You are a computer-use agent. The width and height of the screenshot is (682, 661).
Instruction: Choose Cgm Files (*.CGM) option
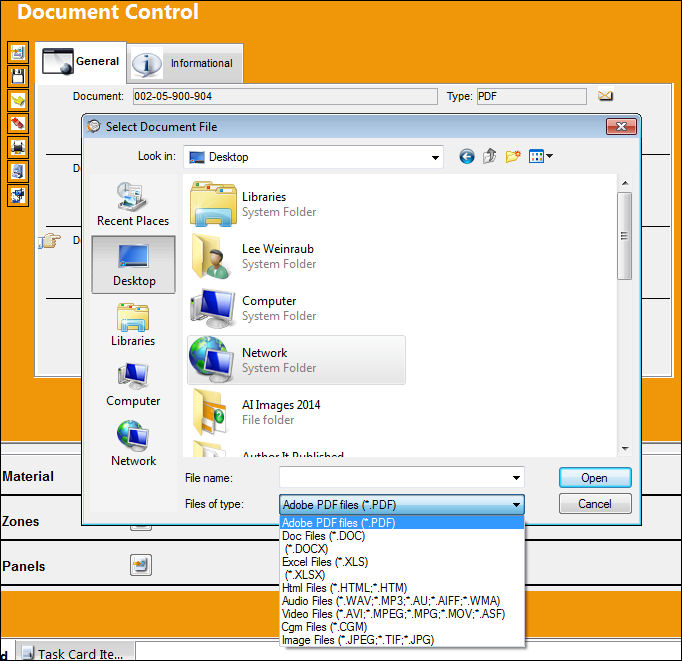(402, 627)
